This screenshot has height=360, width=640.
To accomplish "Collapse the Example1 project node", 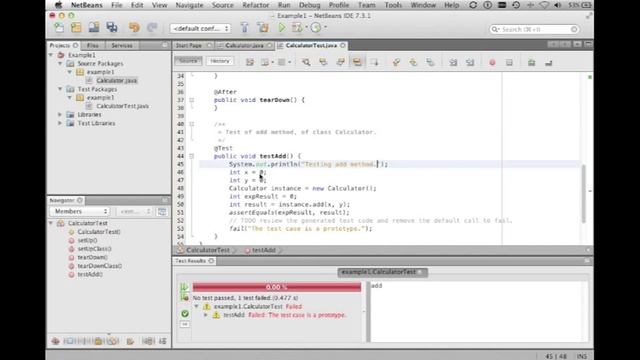I will click(51, 55).
